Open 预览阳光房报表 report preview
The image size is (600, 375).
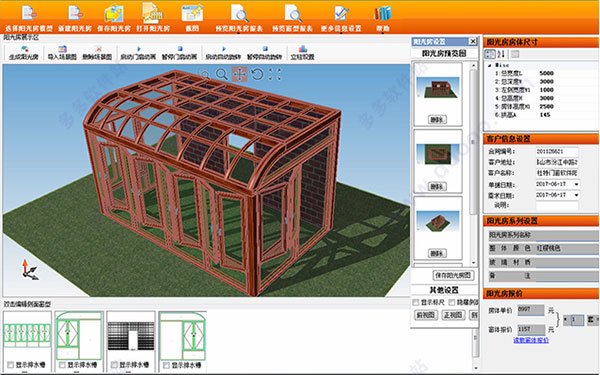point(239,17)
